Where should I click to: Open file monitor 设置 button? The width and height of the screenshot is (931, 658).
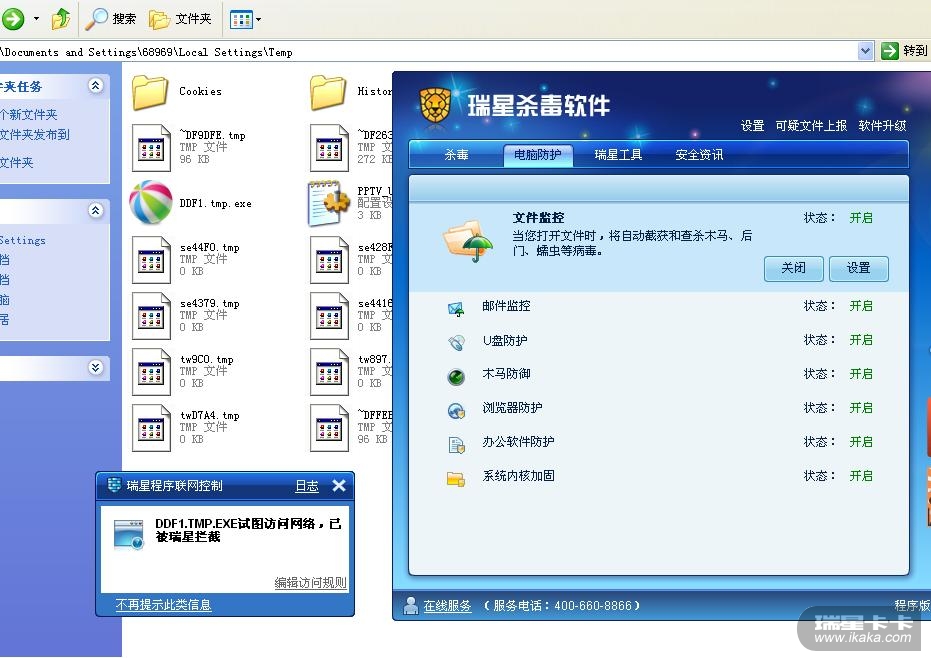point(859,268)
